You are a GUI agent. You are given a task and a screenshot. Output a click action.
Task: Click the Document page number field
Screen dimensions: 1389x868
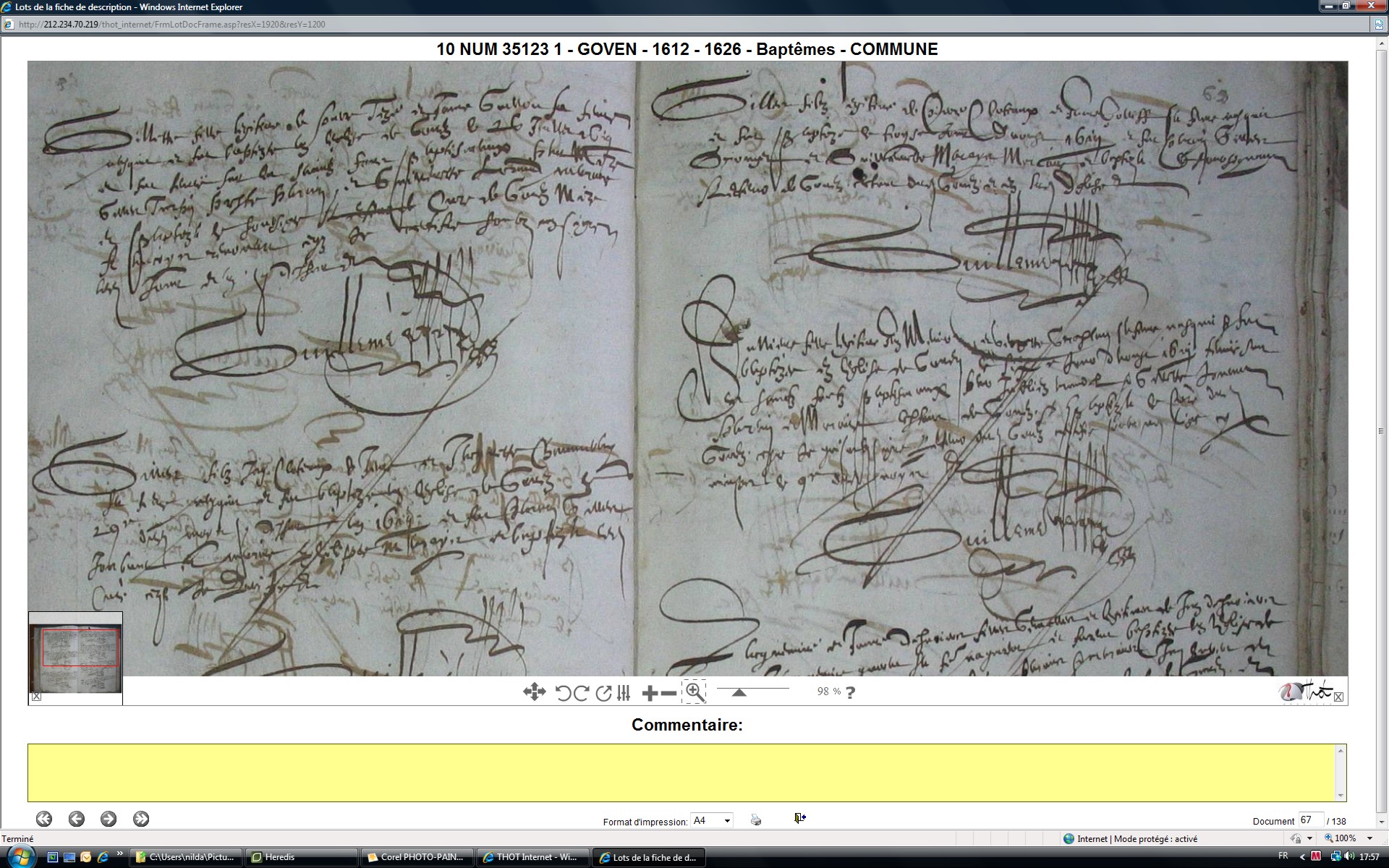point(1310,820)
